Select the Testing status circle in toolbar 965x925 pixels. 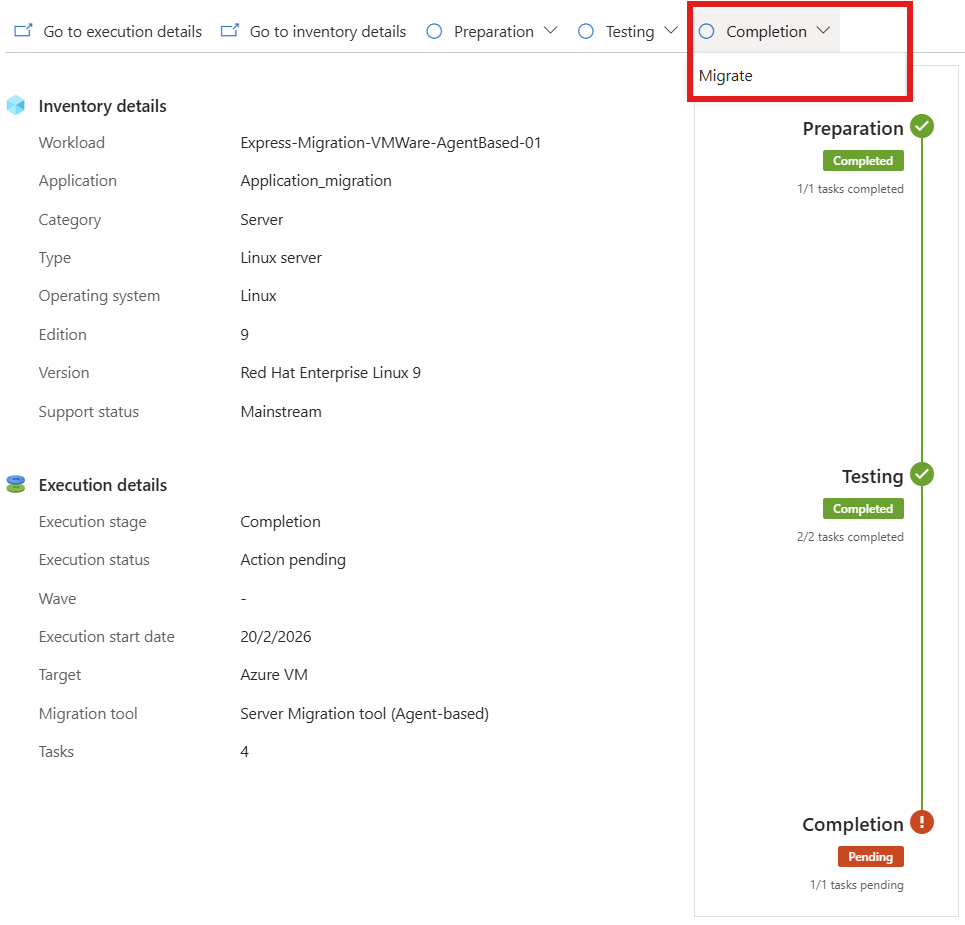[586, 31]
